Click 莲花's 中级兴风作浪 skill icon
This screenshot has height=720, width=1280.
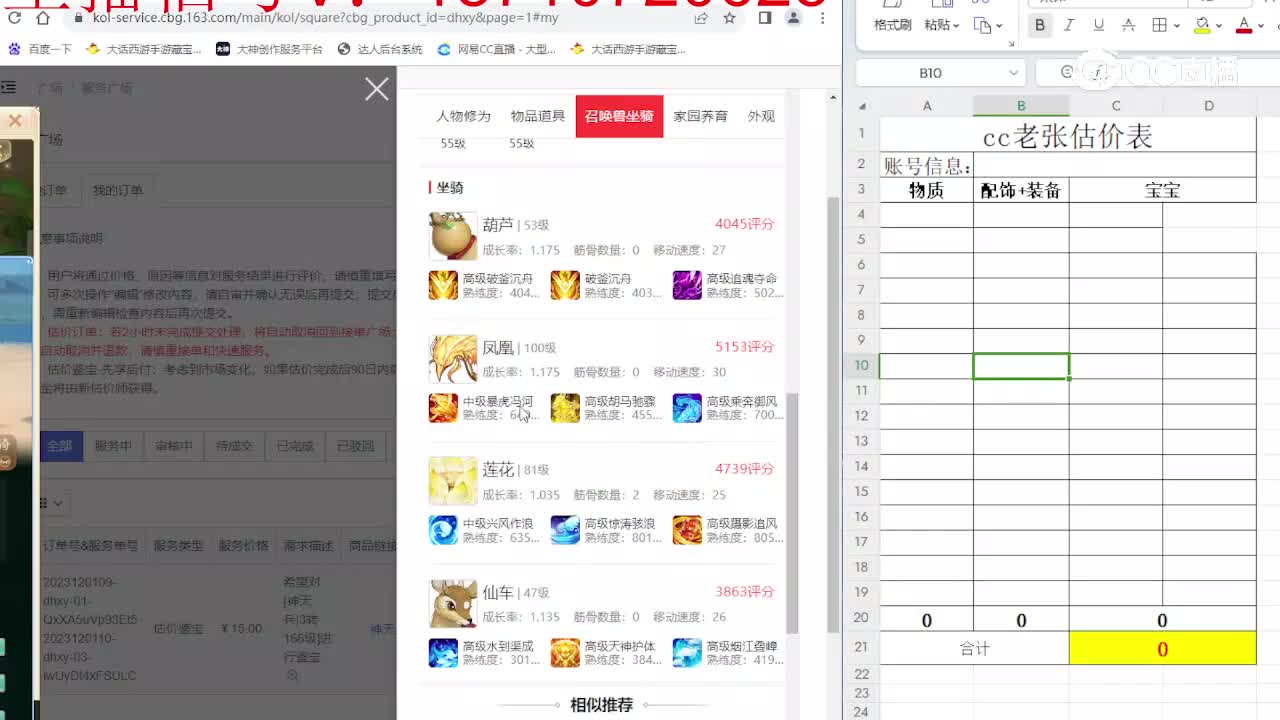443,530
